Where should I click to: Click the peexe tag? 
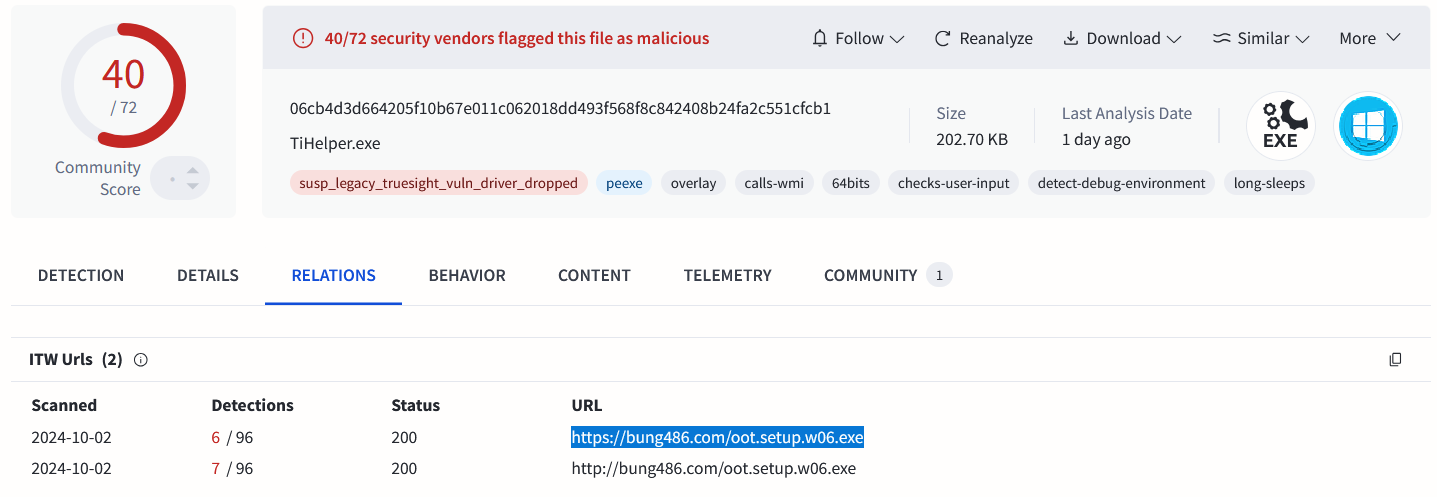(624, 183)
